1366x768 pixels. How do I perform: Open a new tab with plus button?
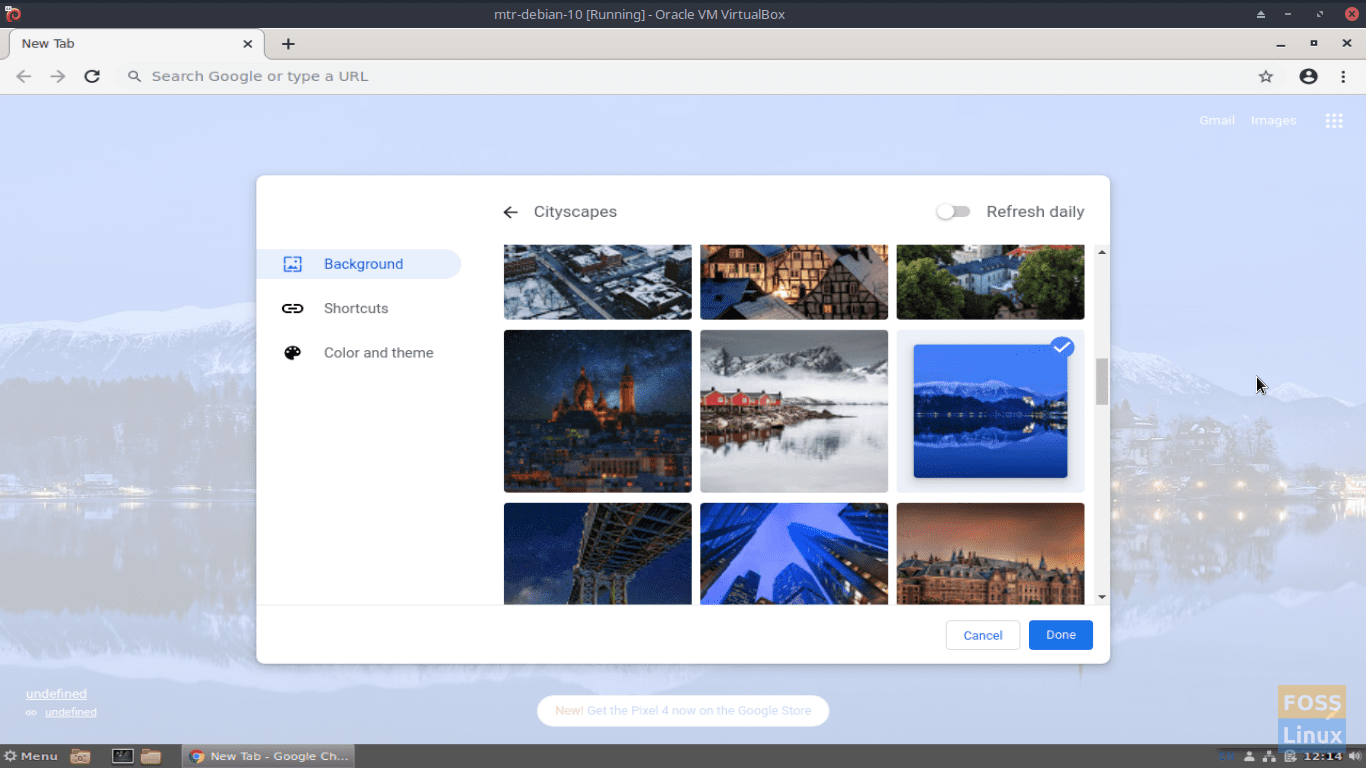288,44
